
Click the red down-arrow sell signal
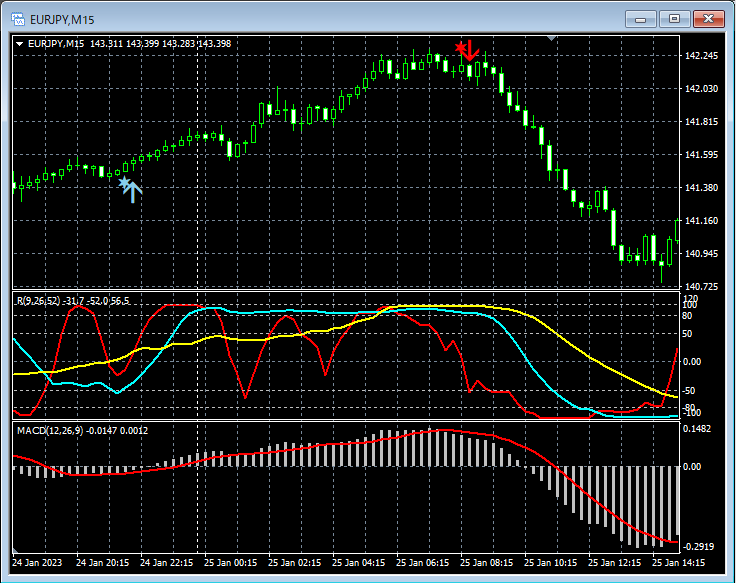pos(470,51)
